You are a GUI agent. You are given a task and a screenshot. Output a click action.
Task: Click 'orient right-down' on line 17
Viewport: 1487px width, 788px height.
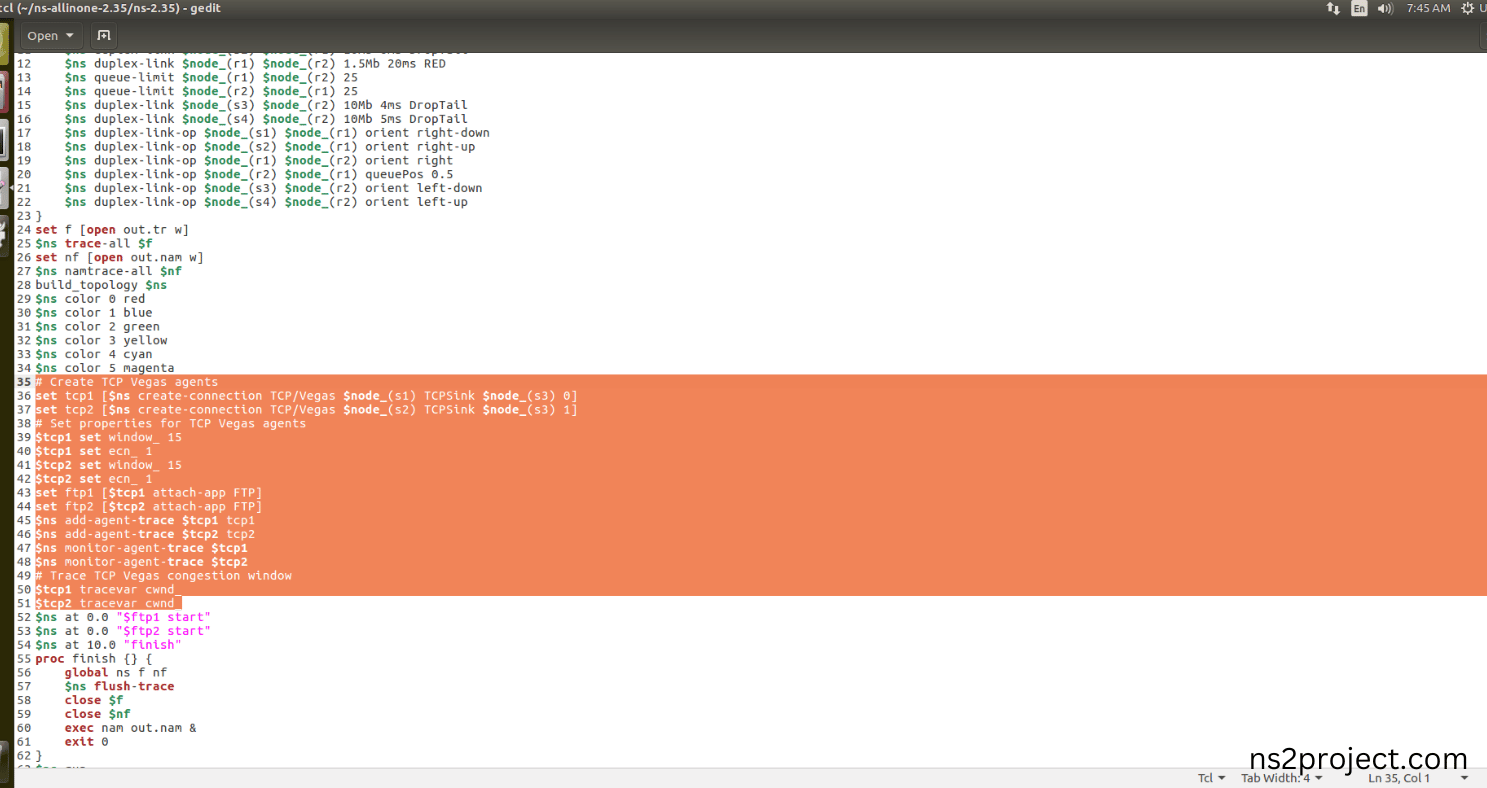pos(427,133)
